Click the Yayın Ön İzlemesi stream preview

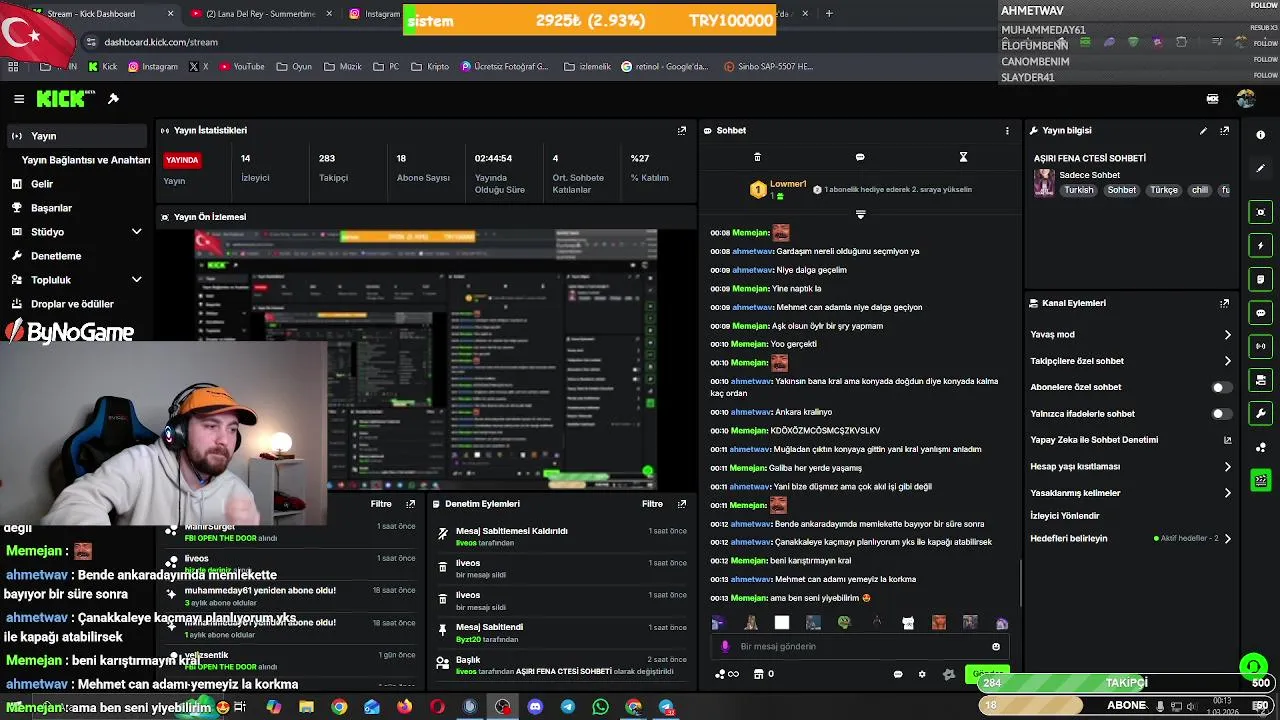[x=426, y=358]
